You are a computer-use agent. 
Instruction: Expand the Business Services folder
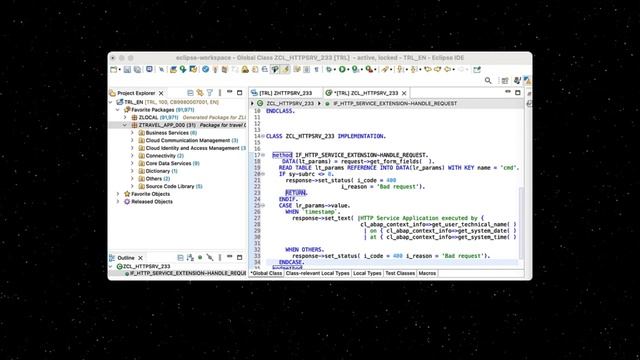(132, 133)
